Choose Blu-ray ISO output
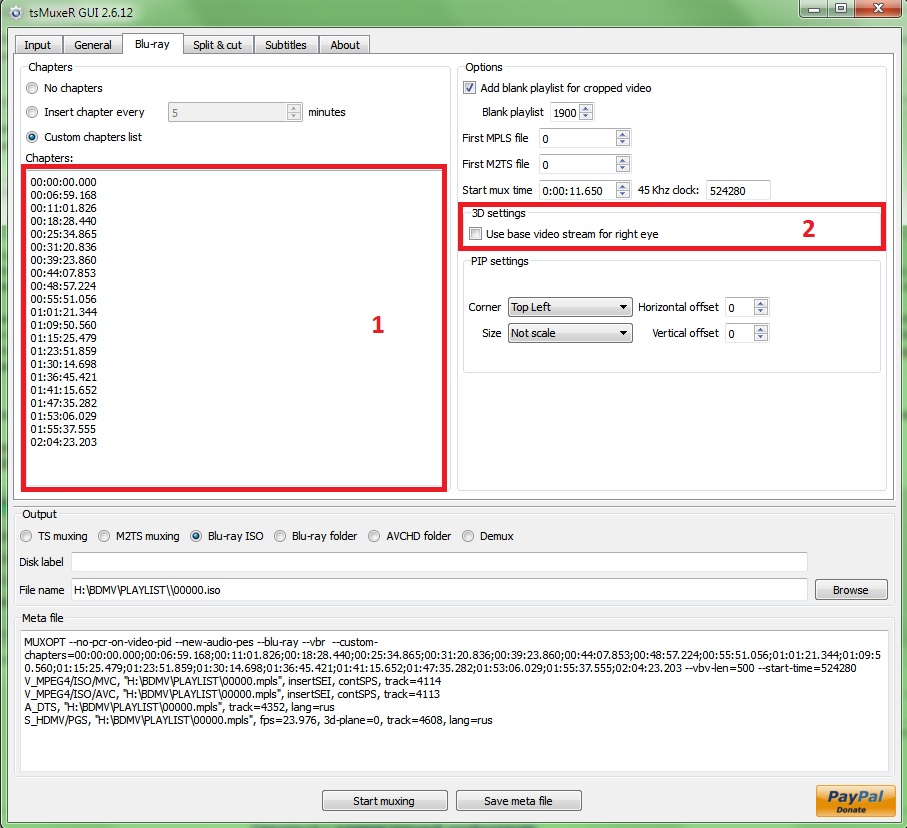907x828 pixels. (x=227, y=536)
